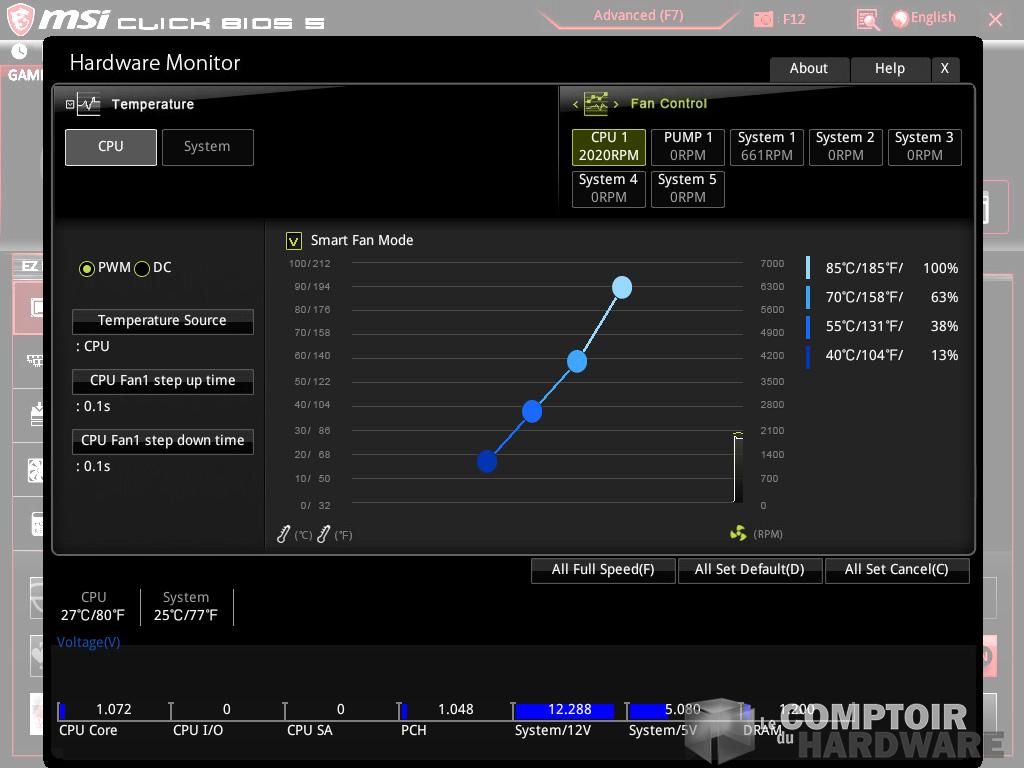The image size is (1024, 768).
Task: Select the PWM radio button
Action: [86, 268]
